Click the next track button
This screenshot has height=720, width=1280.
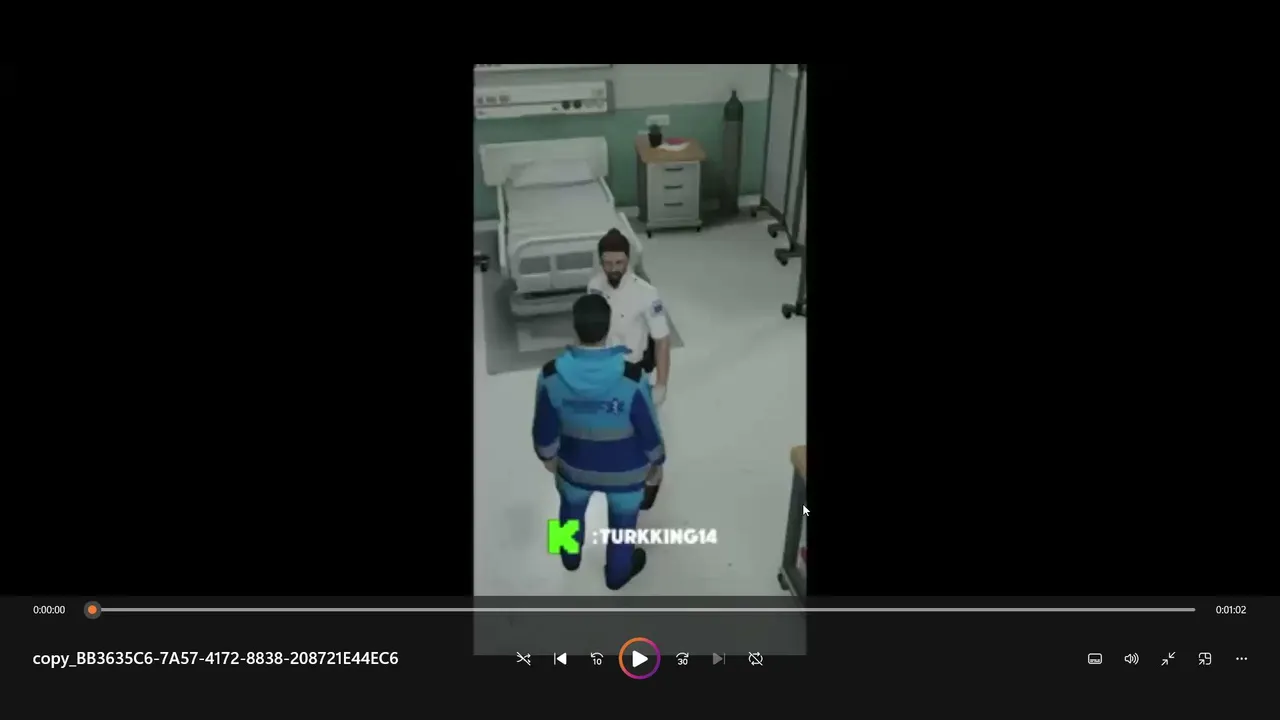pos(719,659)
